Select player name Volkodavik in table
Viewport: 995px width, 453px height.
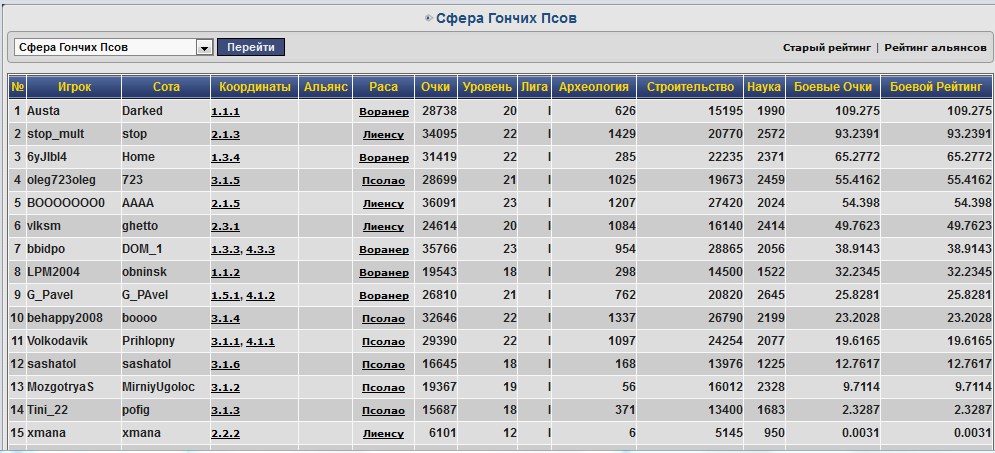coord(59,341)
